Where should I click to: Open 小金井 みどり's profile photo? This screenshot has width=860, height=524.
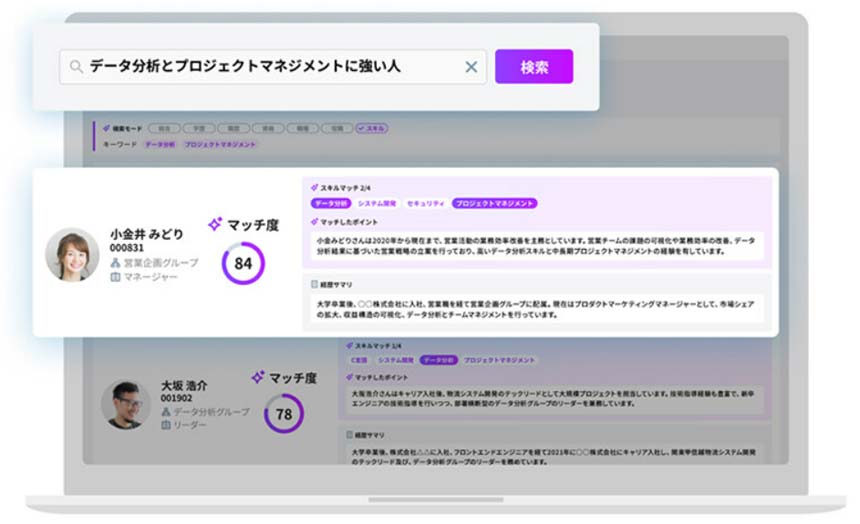pyautogui.click(x=72, y=255)
